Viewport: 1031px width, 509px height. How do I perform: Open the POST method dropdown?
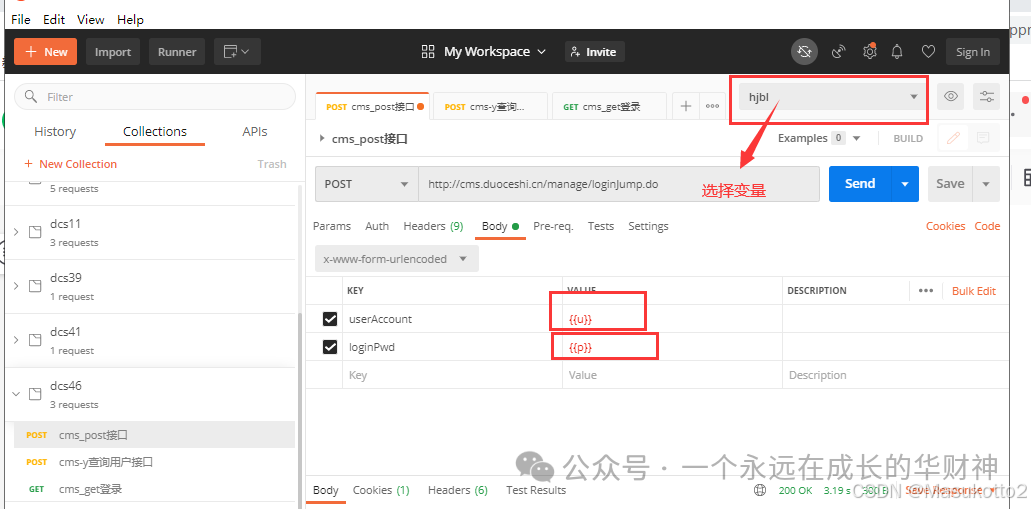click(x=366, y=183)
